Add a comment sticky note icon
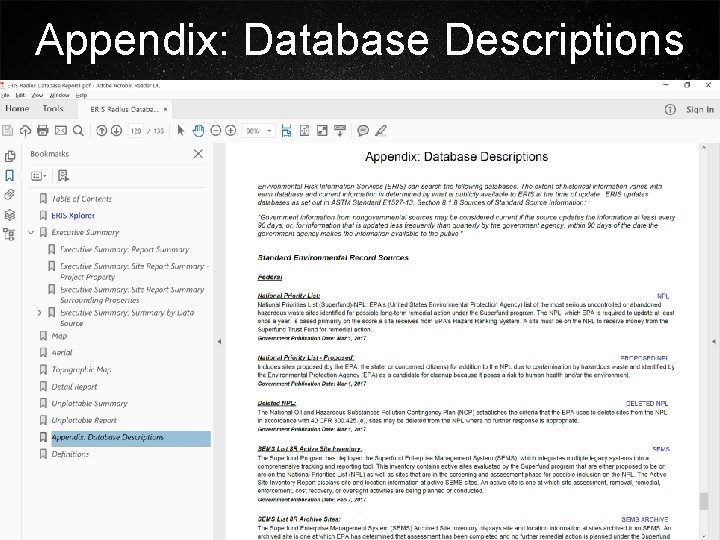 363,131
